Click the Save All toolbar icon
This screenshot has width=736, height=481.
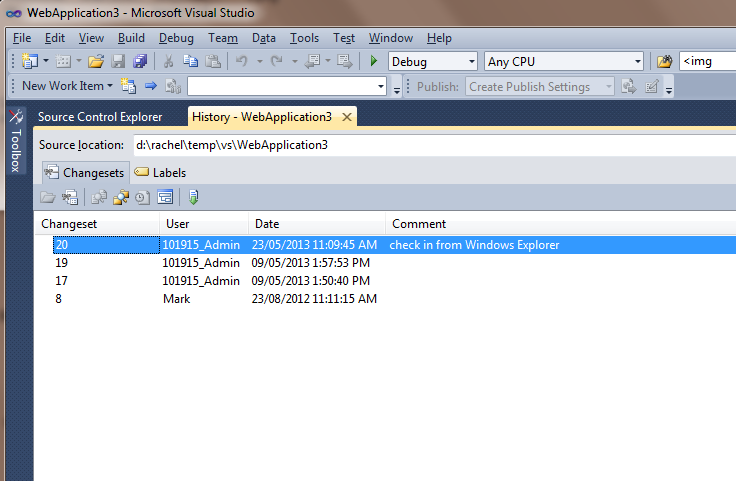tap(140, 62)
